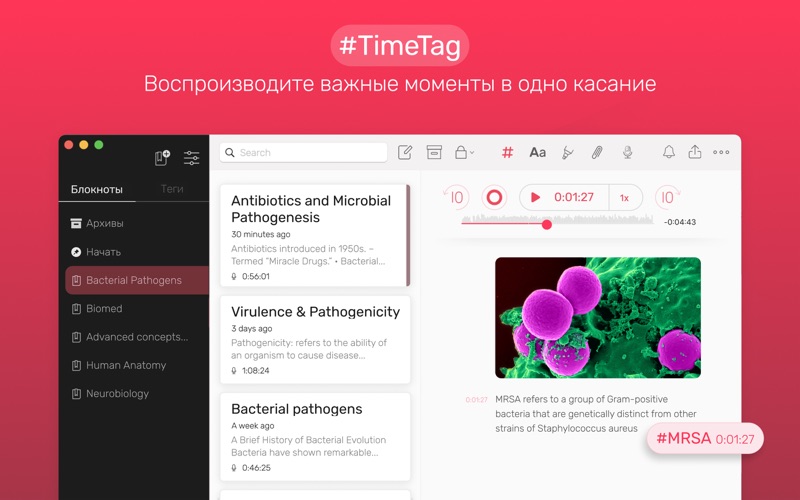Switch to the Теги tab
The width and height of the screenshot is (800, 500).
(172, 189)
